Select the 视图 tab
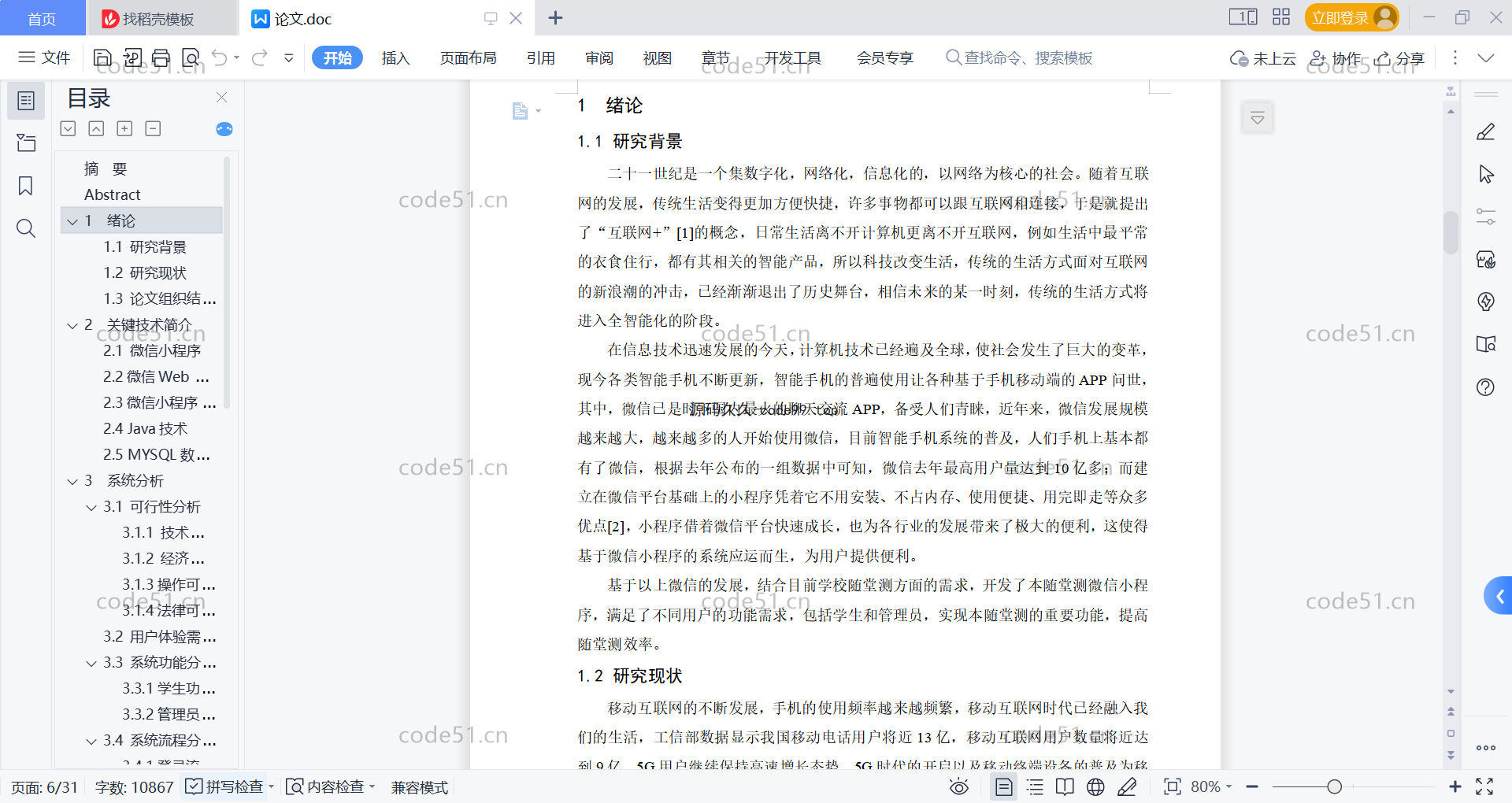The height and width of the screenshot is (803, 1512). tap(657, 57)
